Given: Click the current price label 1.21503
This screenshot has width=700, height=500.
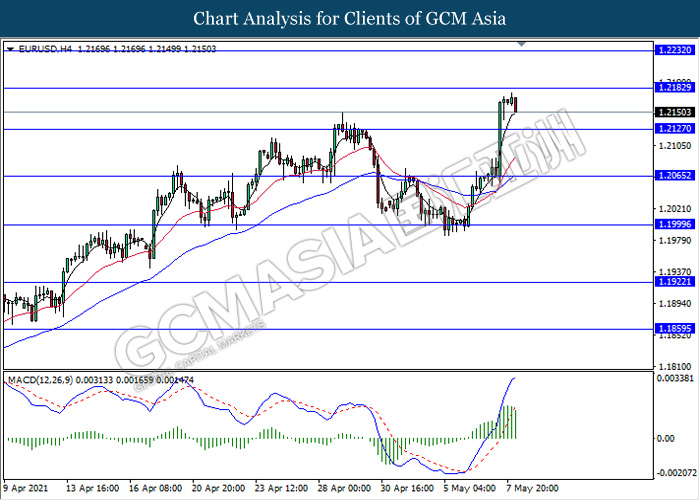Looking at the screenshot, I should click(675, 112).
